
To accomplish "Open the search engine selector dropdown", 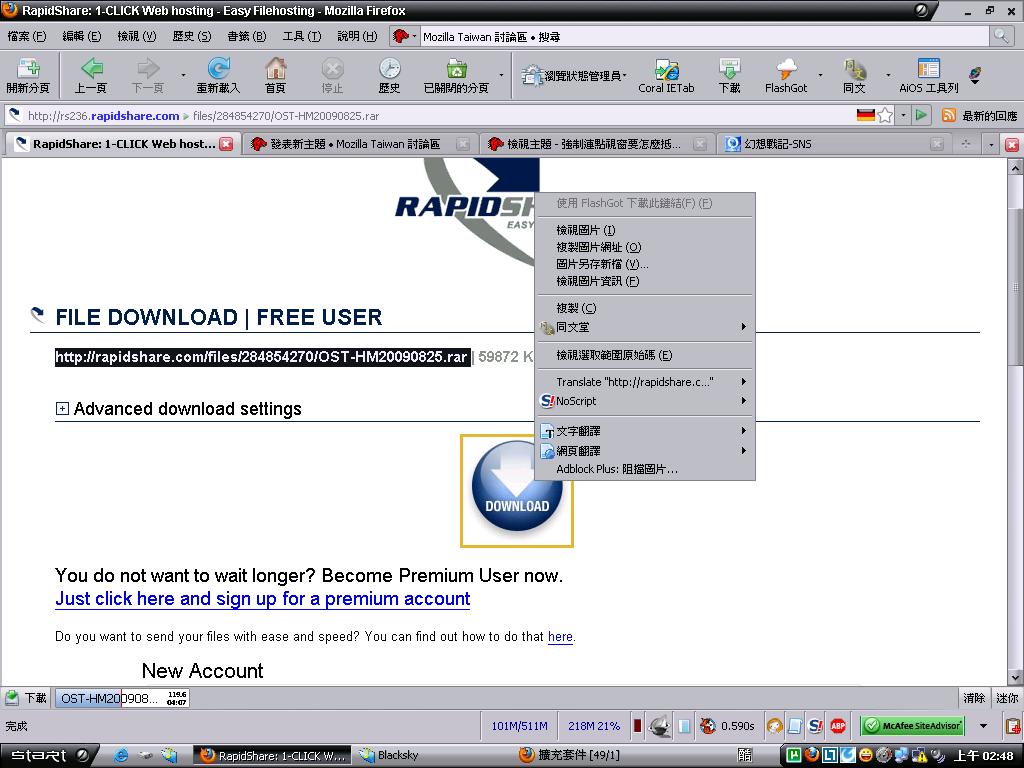I will point(404,36).
